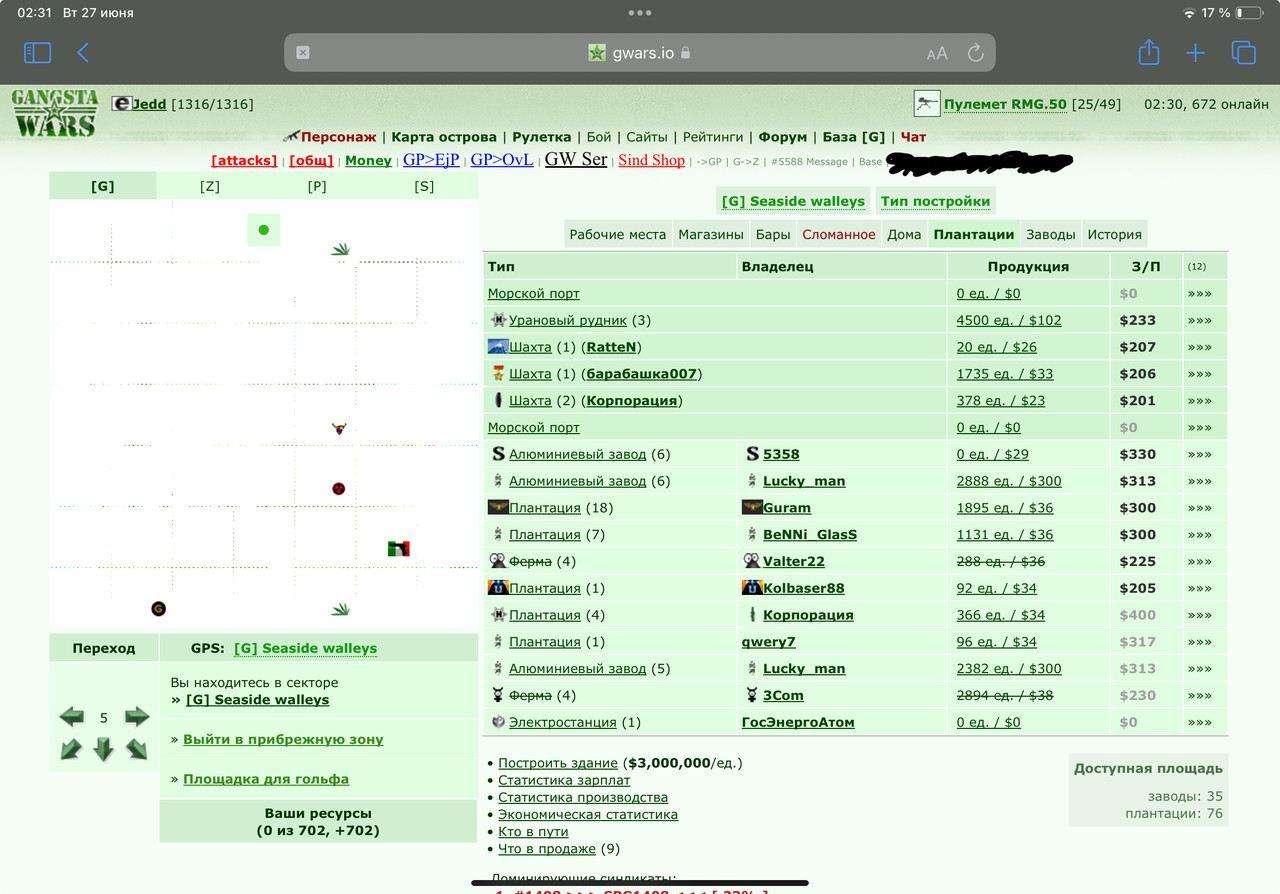
Task: Click the S icon beside owner 5358
Action: (x=753, y=454)
